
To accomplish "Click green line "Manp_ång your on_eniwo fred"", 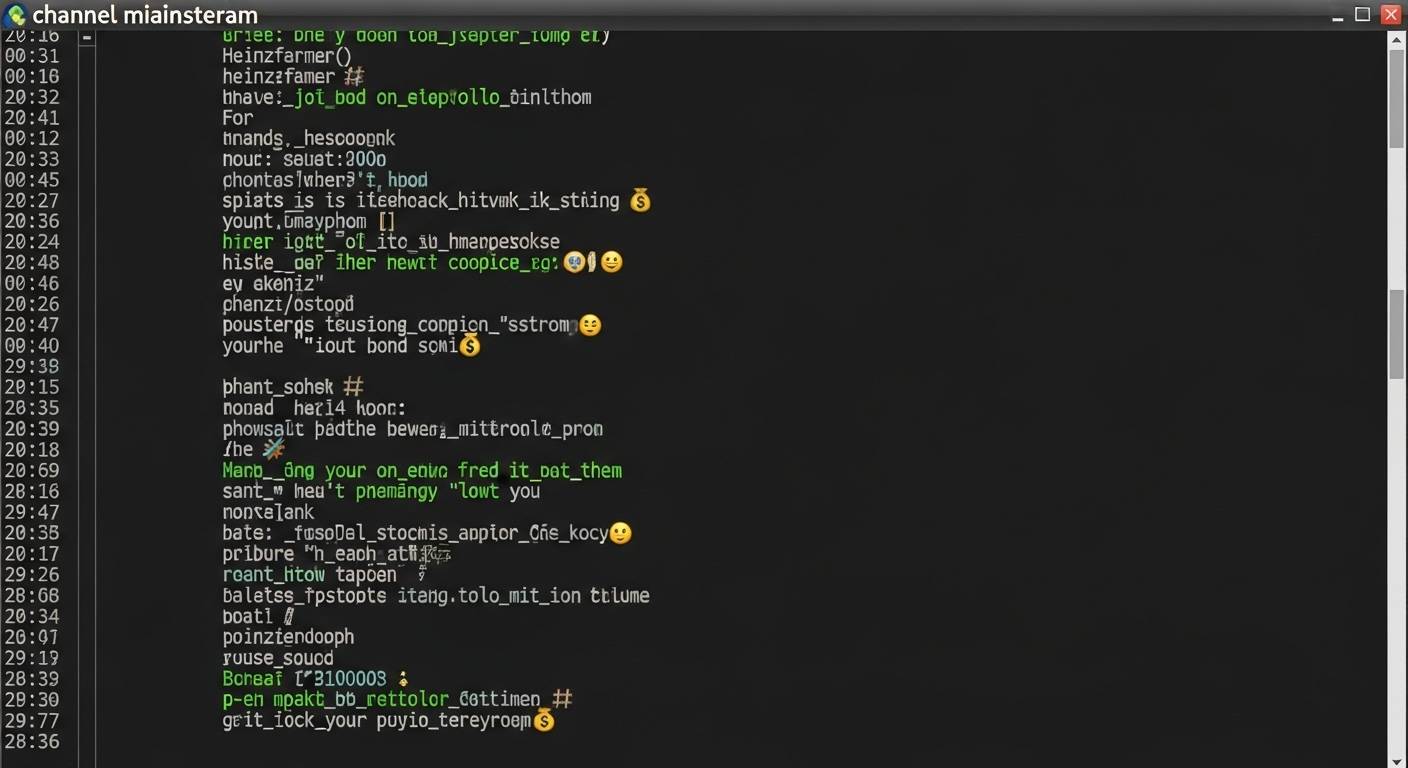I will coord(422,470).
